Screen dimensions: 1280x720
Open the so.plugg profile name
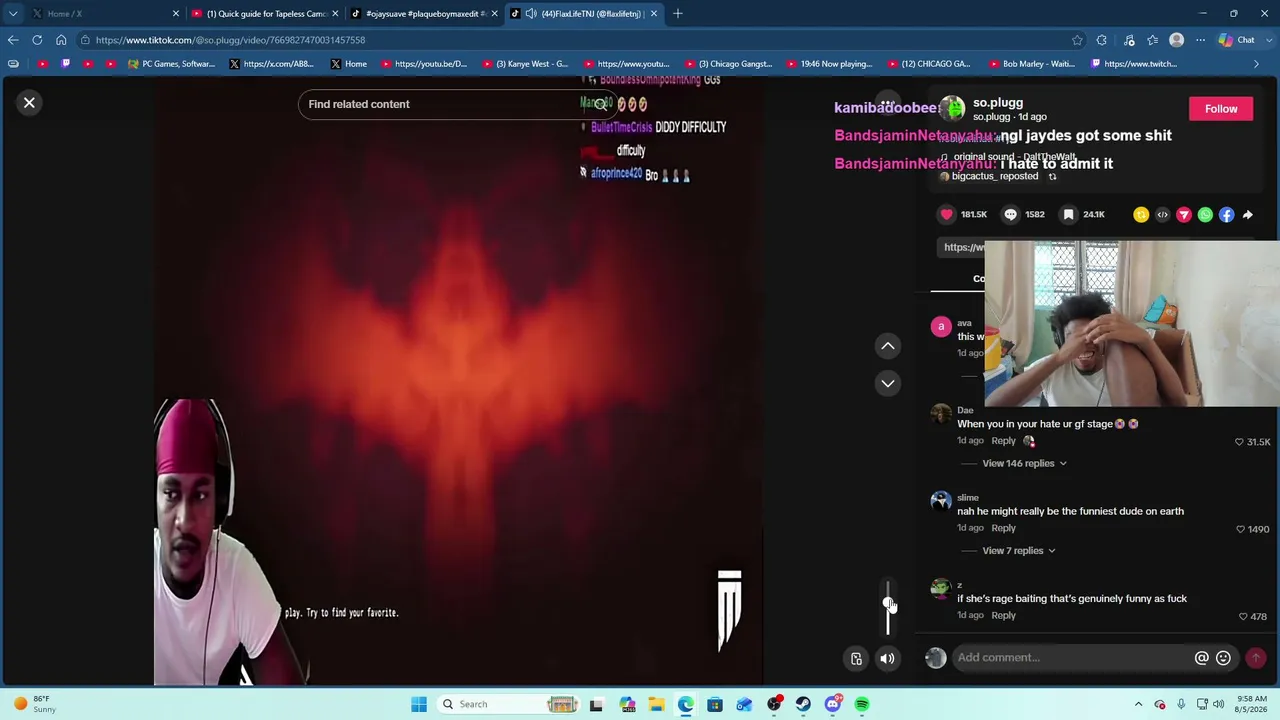click(x=998, y=102)
